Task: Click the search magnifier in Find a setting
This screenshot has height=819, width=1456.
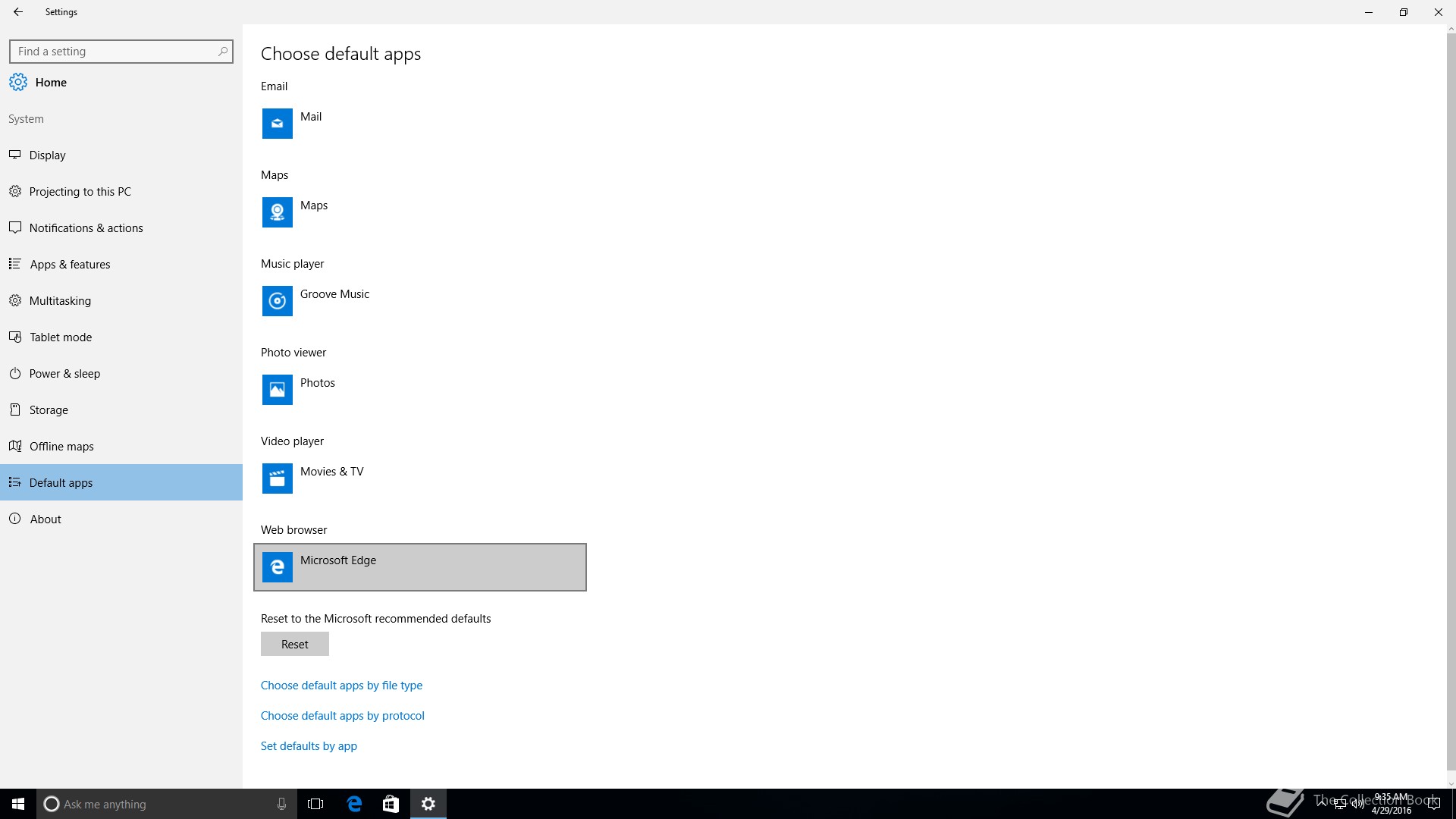Action: [222, 52]
